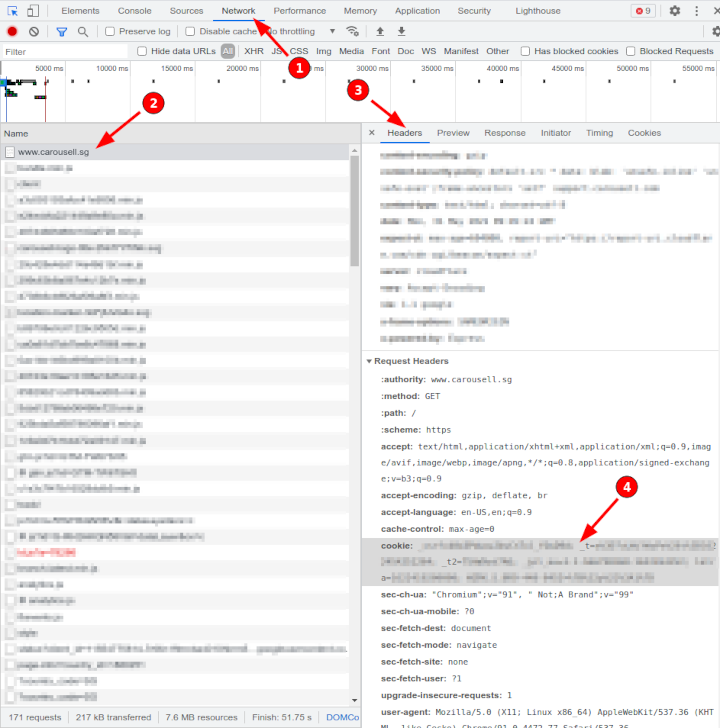Show the Headers tab of request
This screenshot has width=720, height=728.
point(405,133)
